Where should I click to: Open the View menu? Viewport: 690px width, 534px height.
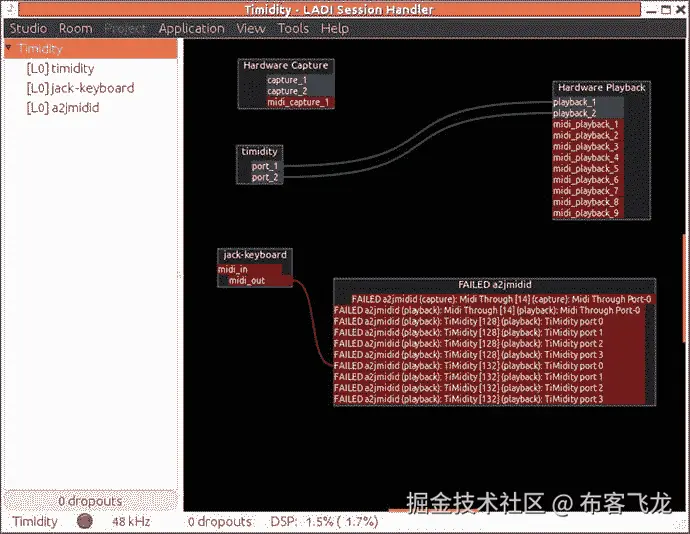point(251,29)
